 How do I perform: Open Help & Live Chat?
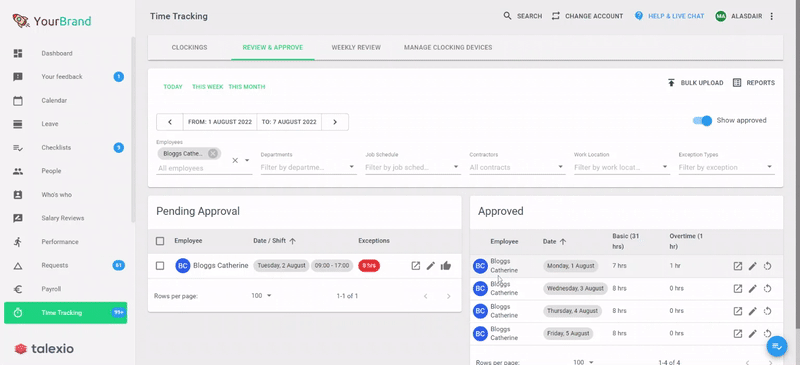pos(669,16)
